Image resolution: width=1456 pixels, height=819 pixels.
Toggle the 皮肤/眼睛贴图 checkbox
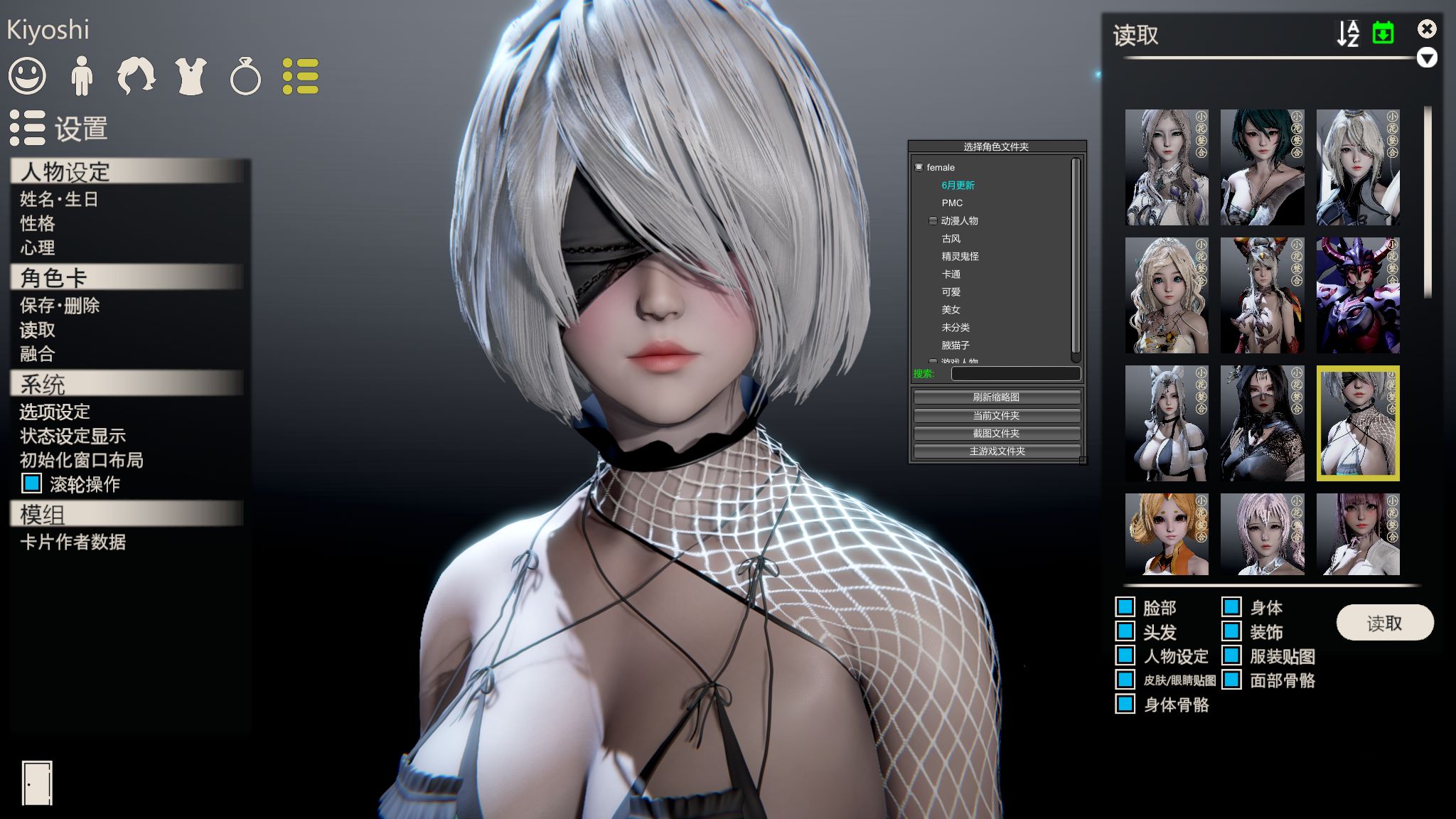click(x=1125, y=680)
